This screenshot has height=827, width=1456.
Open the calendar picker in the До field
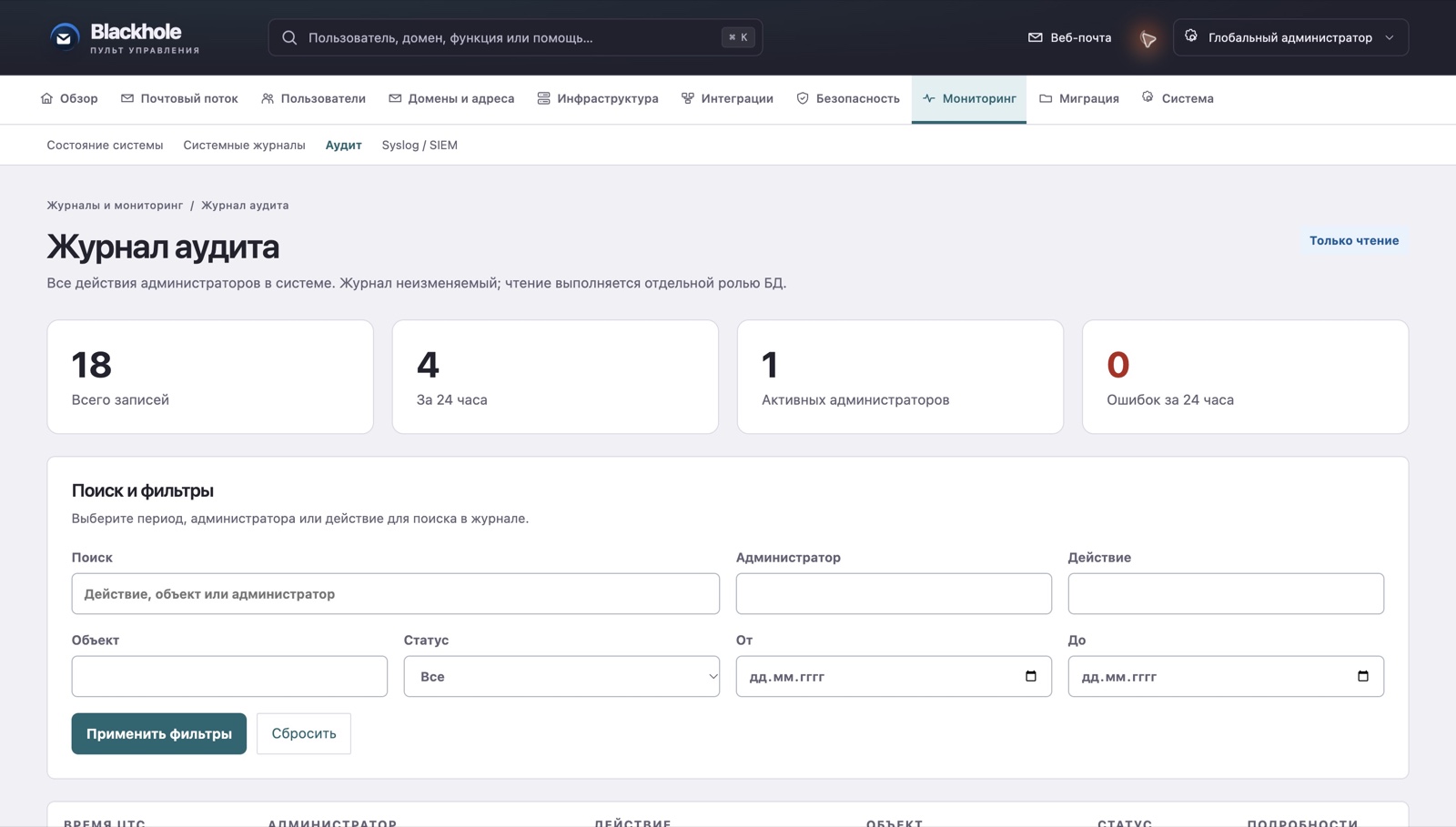tap(1363, 676)
